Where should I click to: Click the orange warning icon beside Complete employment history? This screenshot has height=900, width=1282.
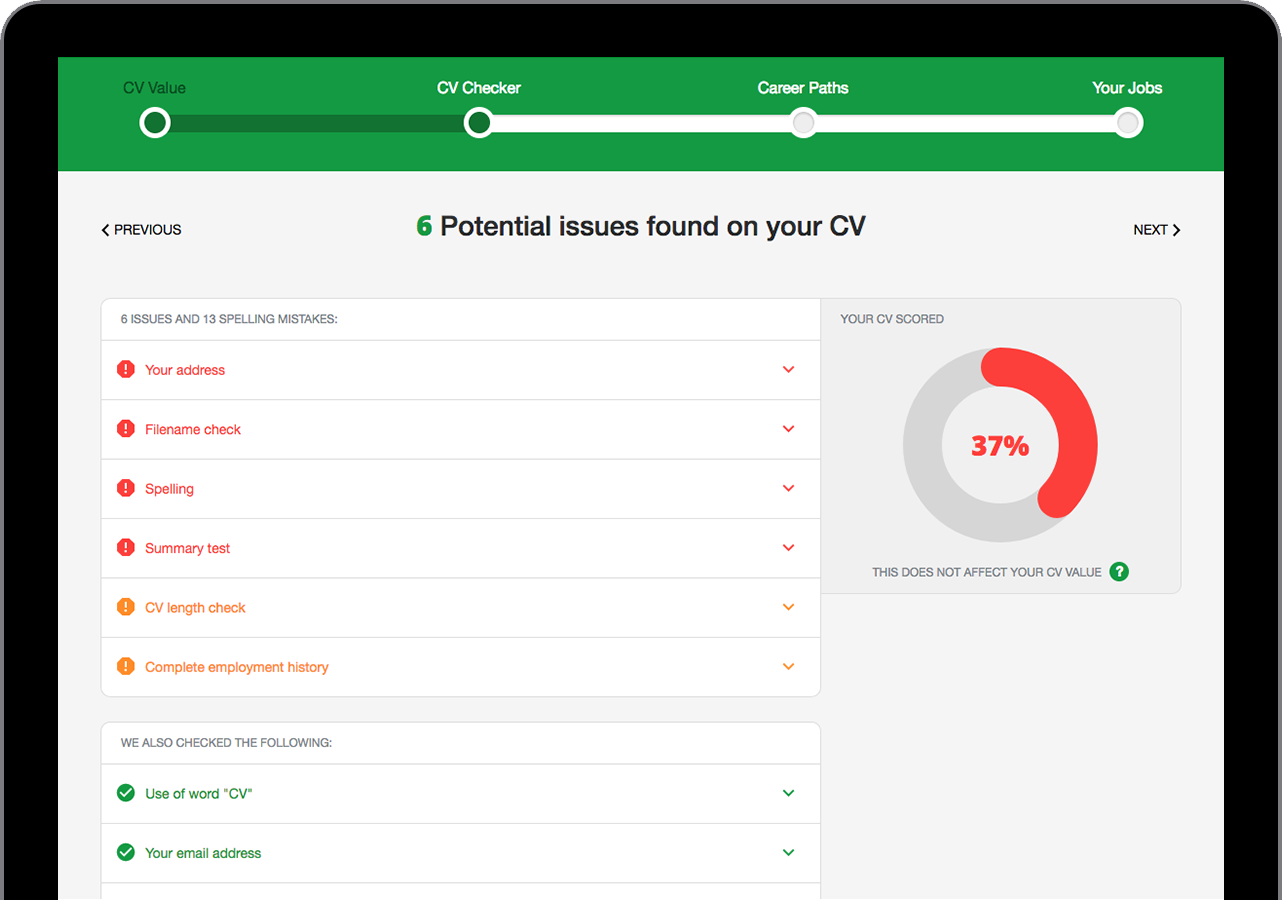point(126,666)
